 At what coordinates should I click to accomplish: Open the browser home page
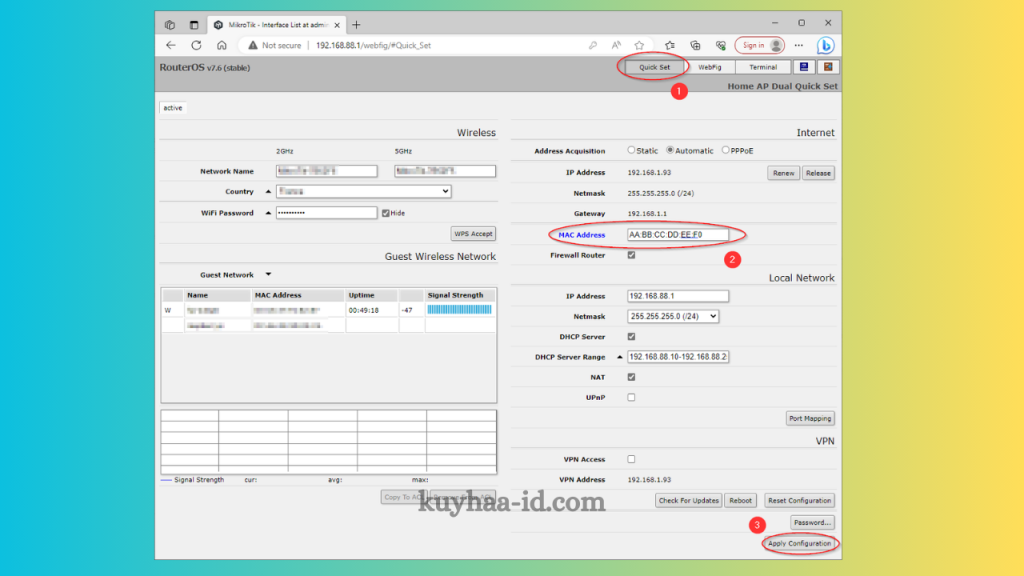click(222, 46)
